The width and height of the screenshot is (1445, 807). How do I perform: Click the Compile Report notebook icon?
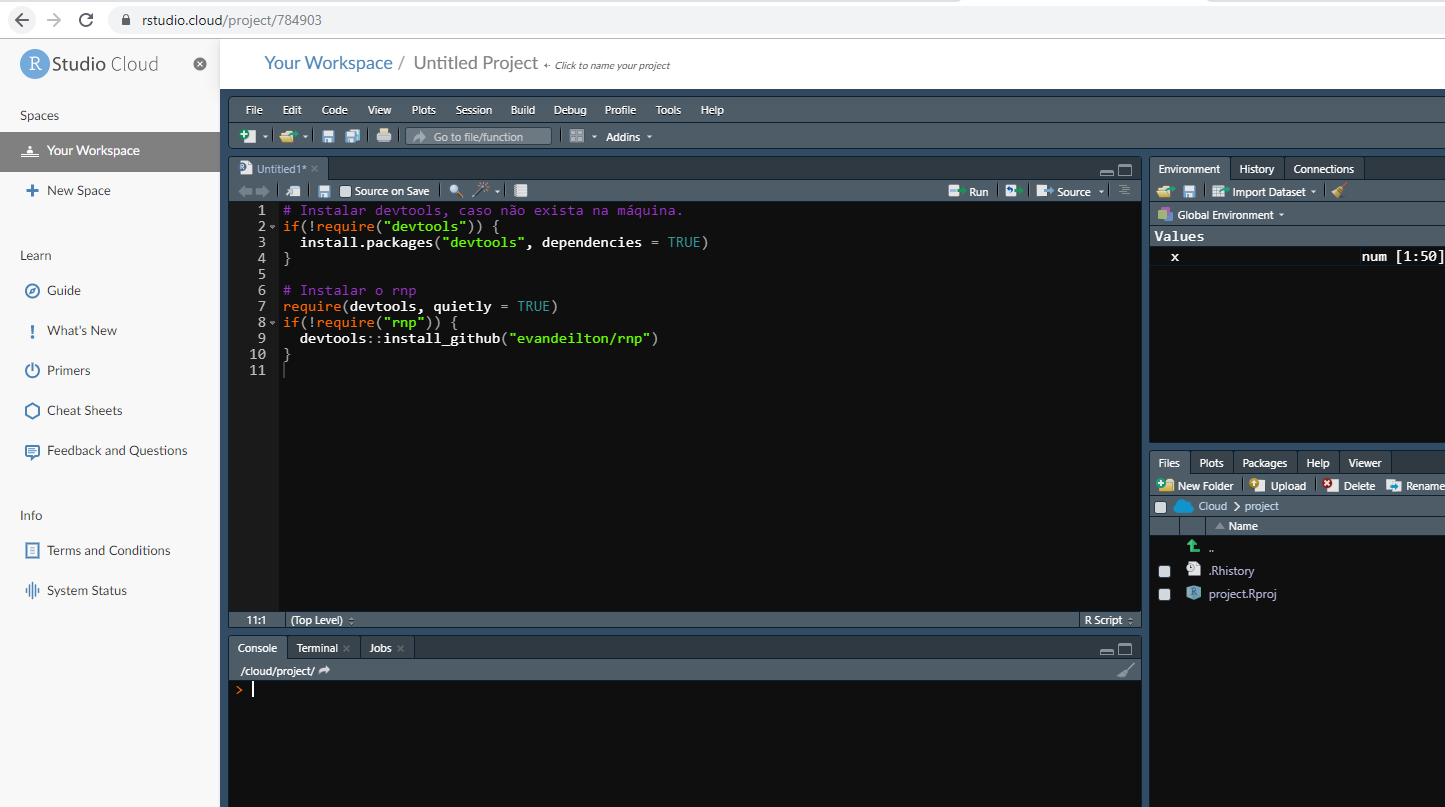(521, 191)
